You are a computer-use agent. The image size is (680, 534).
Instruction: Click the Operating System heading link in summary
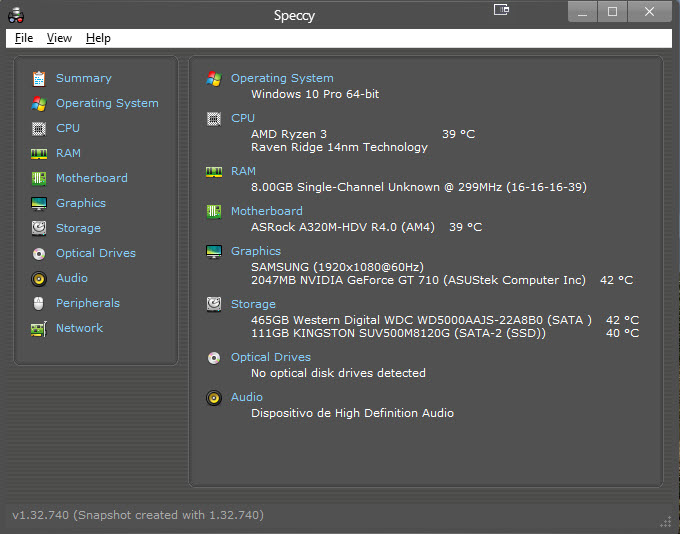(282, 78)
